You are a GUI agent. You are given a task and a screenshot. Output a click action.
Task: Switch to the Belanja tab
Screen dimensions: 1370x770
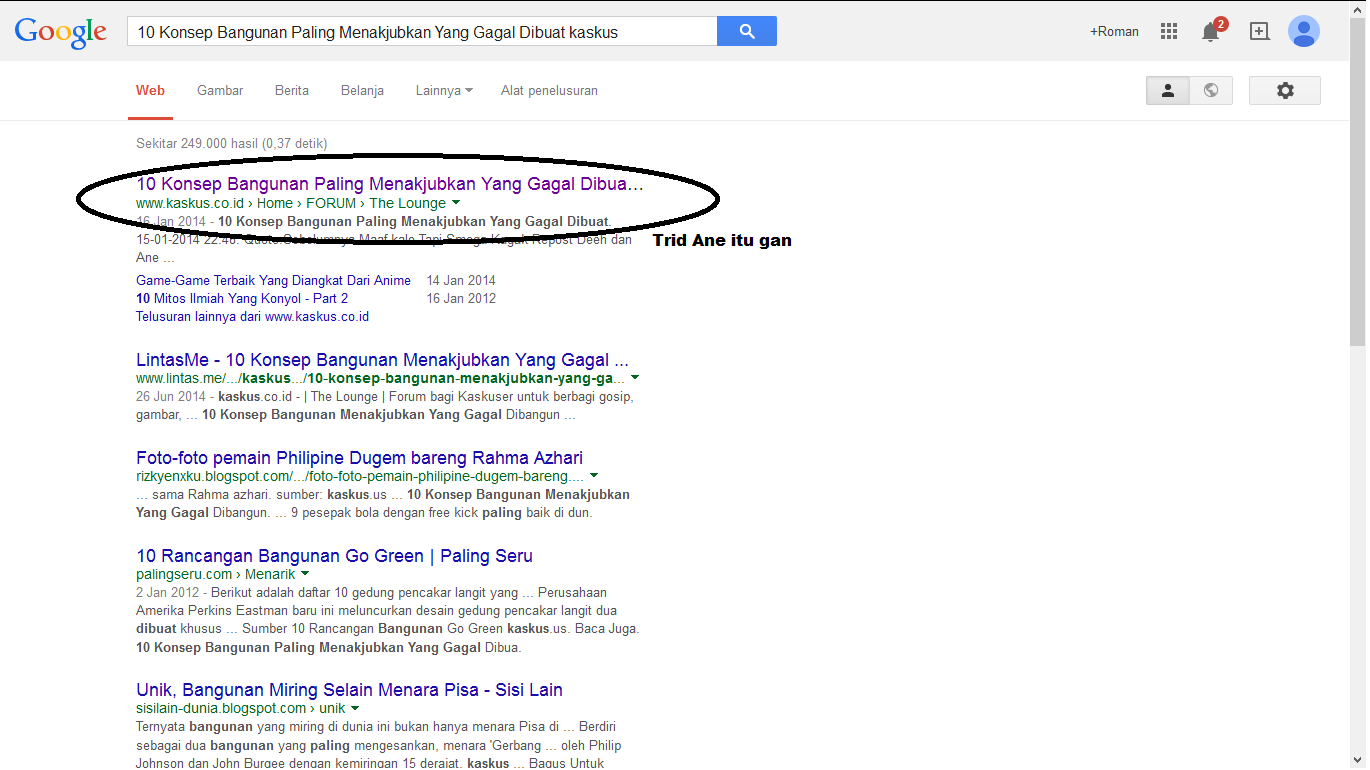(362, 90)
